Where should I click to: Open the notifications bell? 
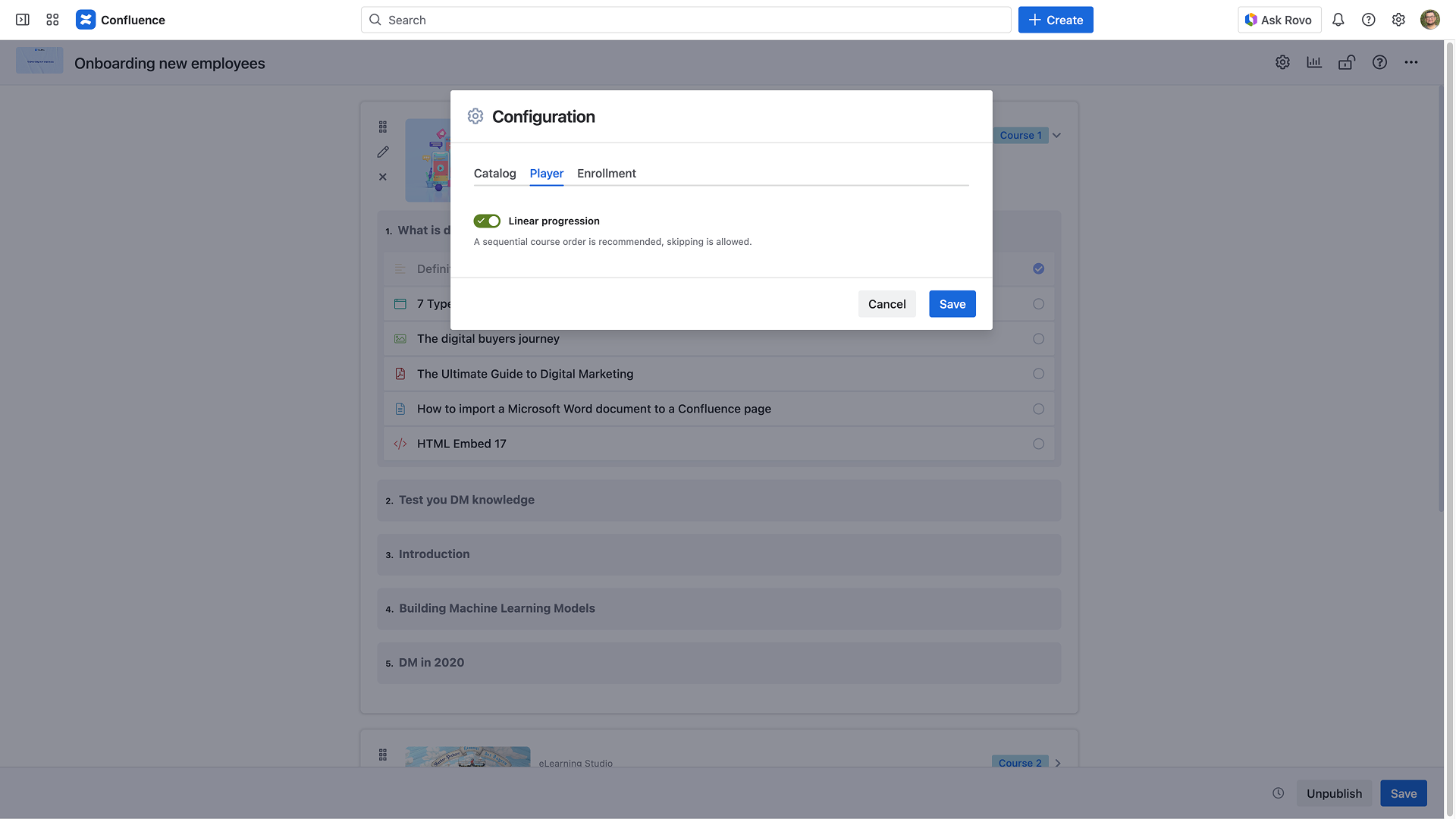[x=1338, y=20]
